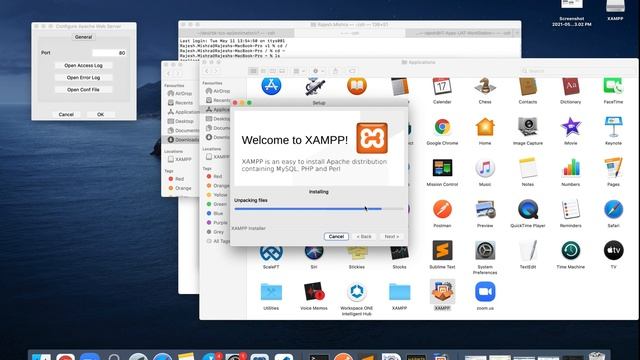This screenshot has width=640, height=360.
Task: Open the Chess app icon
Action: 485,87
